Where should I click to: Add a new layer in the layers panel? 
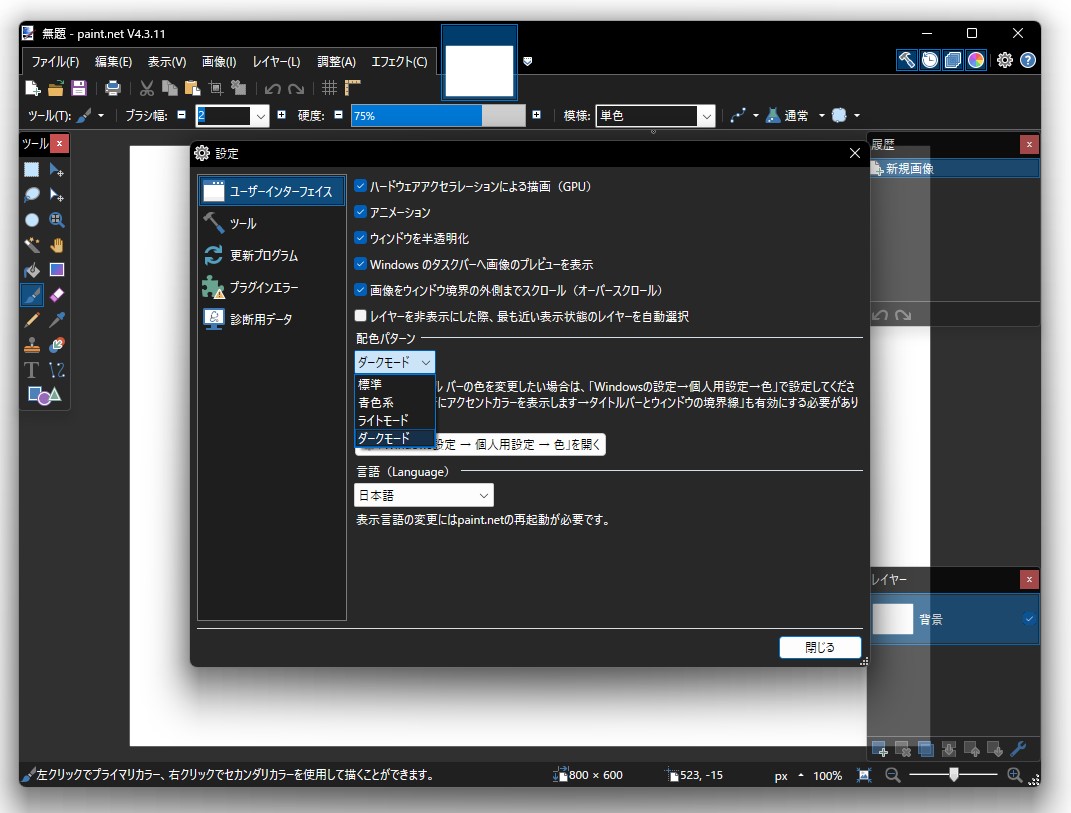[879, 748]
